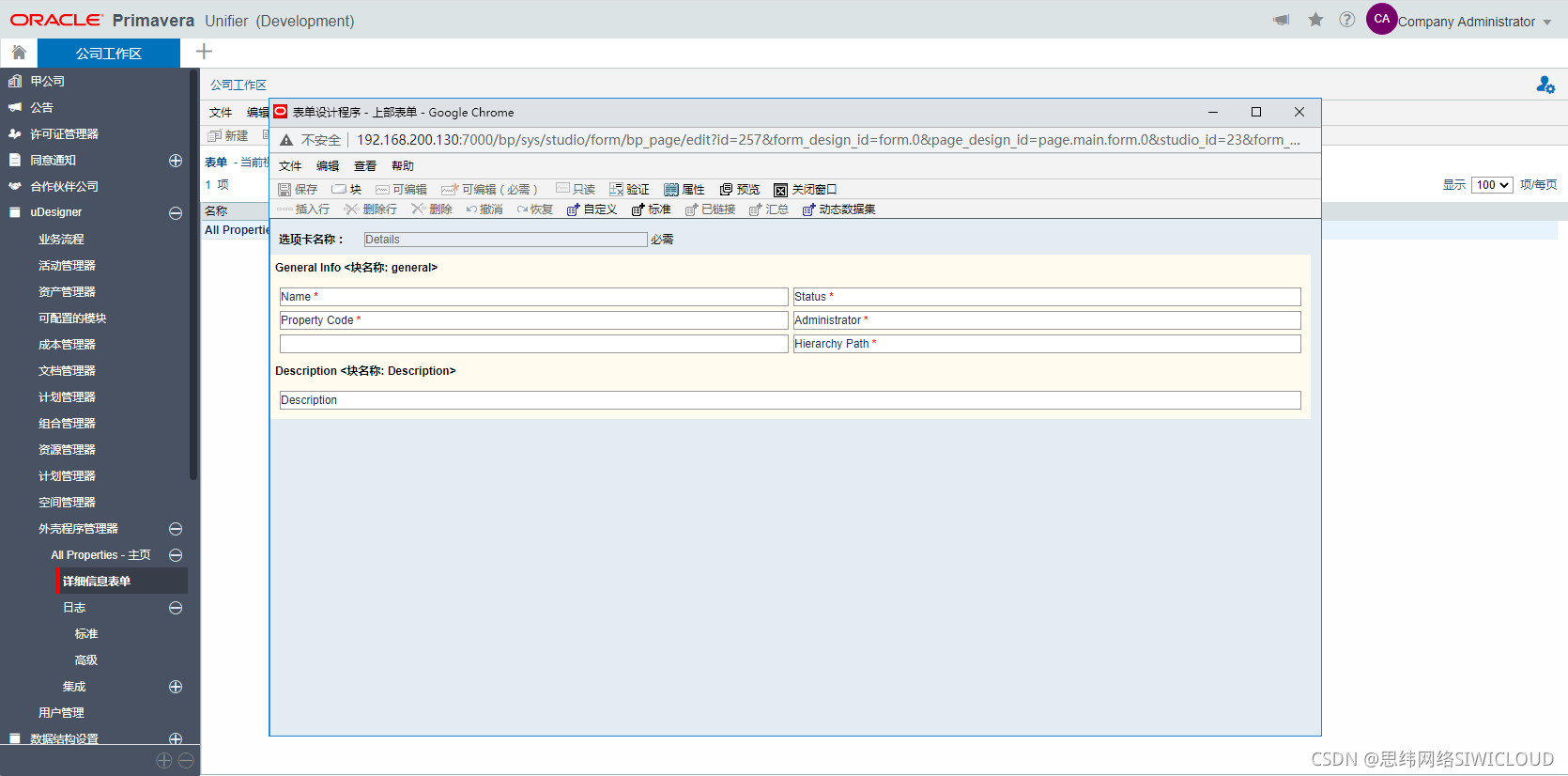
Task: Collapse the 日志 node
Action: pyautogui.click(x=176, y=608)
